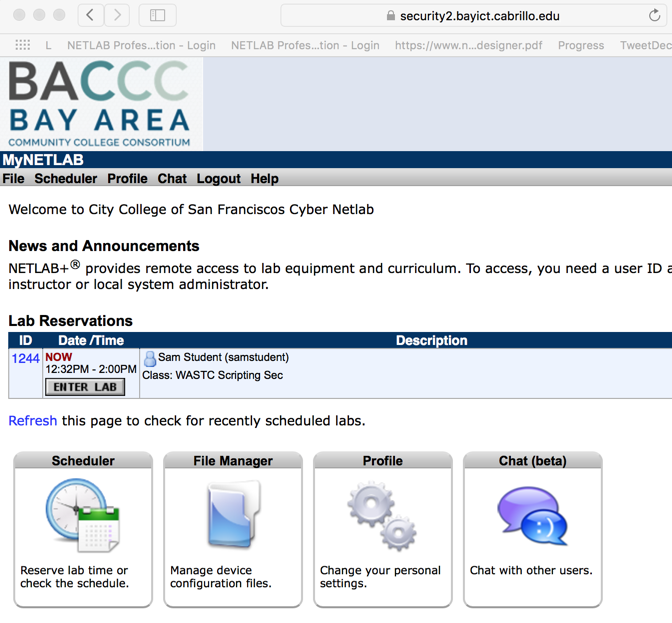
Task: Click the user avatar icon beside Sam Student
Action: point(150,359)
